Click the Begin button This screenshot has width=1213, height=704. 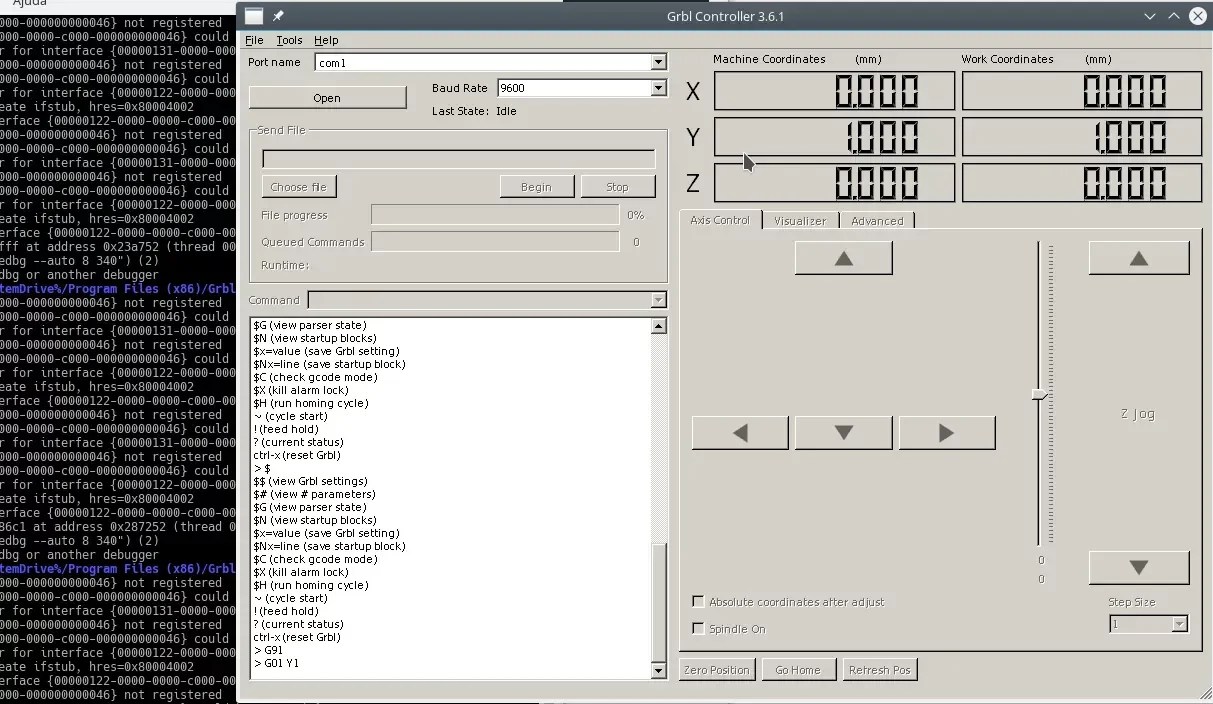536,187
